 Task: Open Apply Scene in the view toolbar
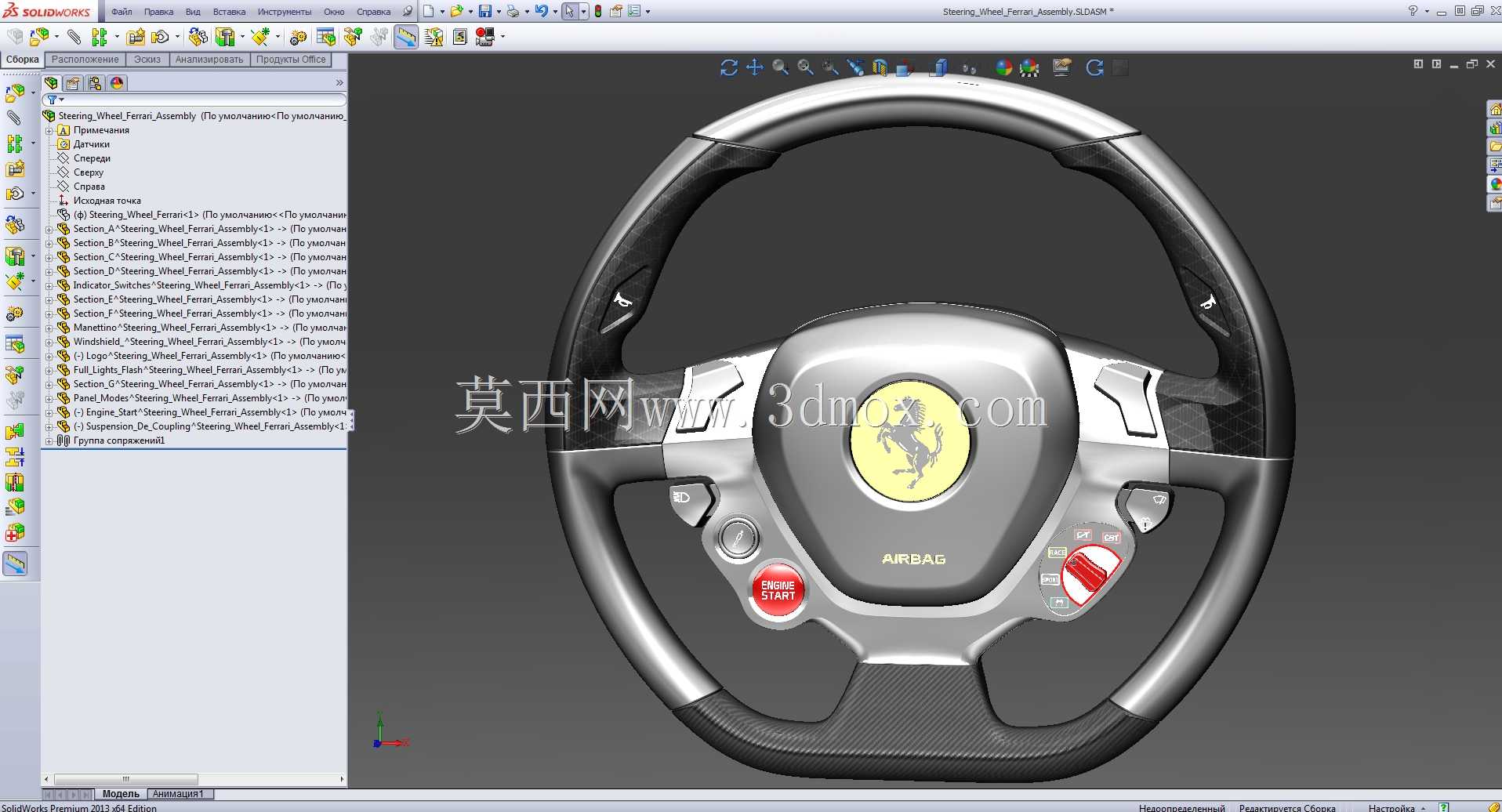[x=1029, y=67]
